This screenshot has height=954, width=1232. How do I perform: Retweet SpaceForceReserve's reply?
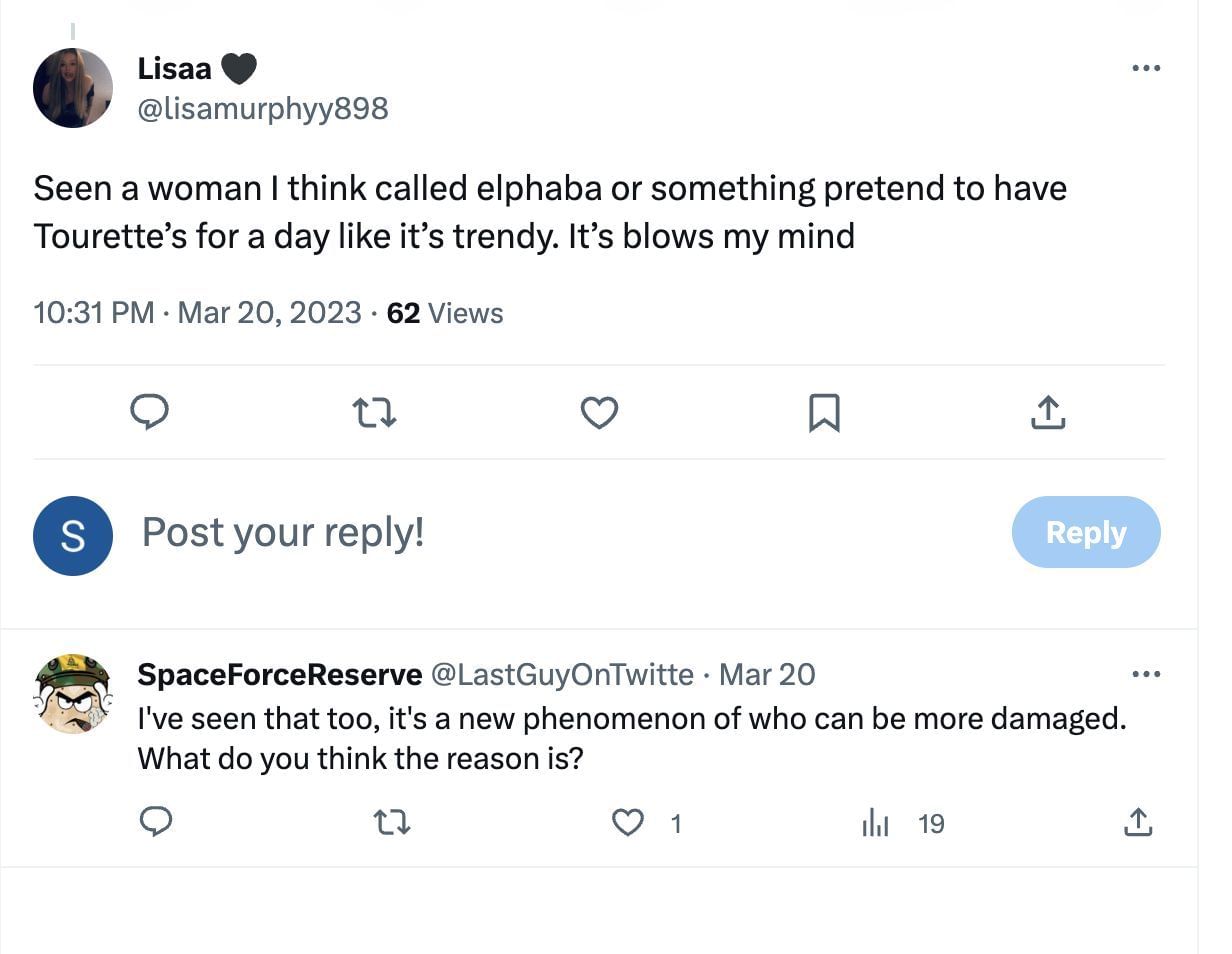point(391,823)
